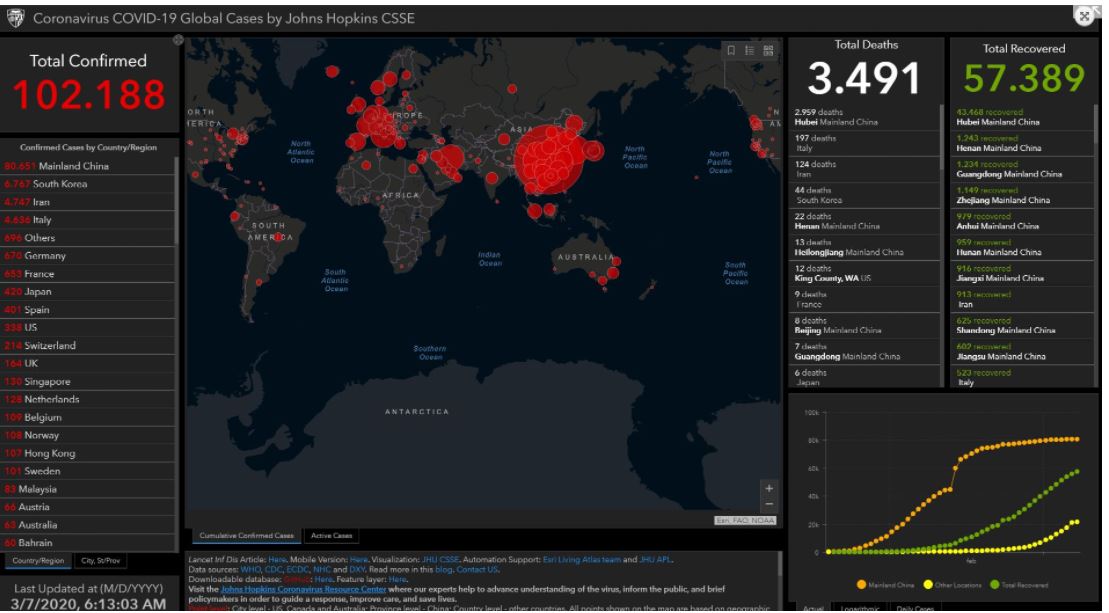Select Spain in confirmed cases list
1109x613 pixels.
[87, 310]
